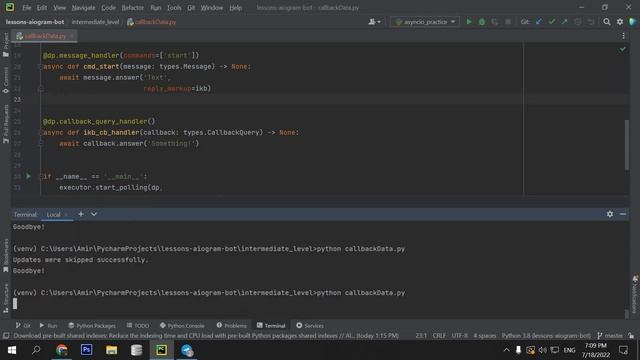Run script via gutter arrow at __main__
This screenshot has width=640, height=360.
(28, 176)
